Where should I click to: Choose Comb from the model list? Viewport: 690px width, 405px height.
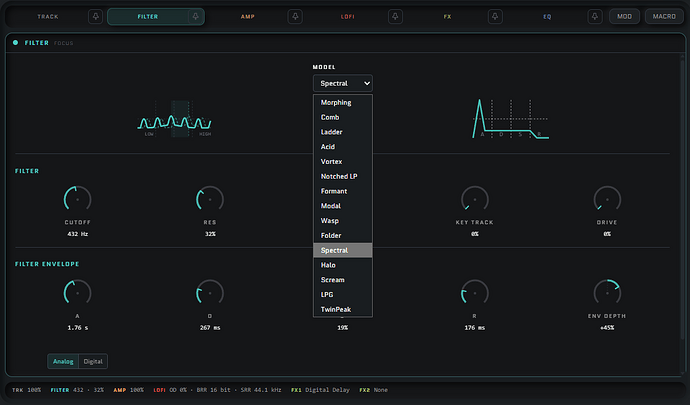[x=343, y=117]
